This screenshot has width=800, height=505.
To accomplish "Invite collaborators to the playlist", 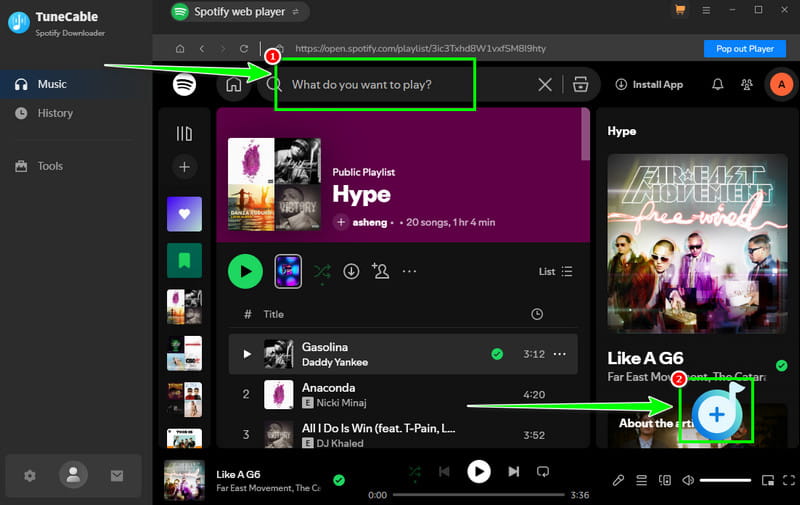I will tap(380, 271).
